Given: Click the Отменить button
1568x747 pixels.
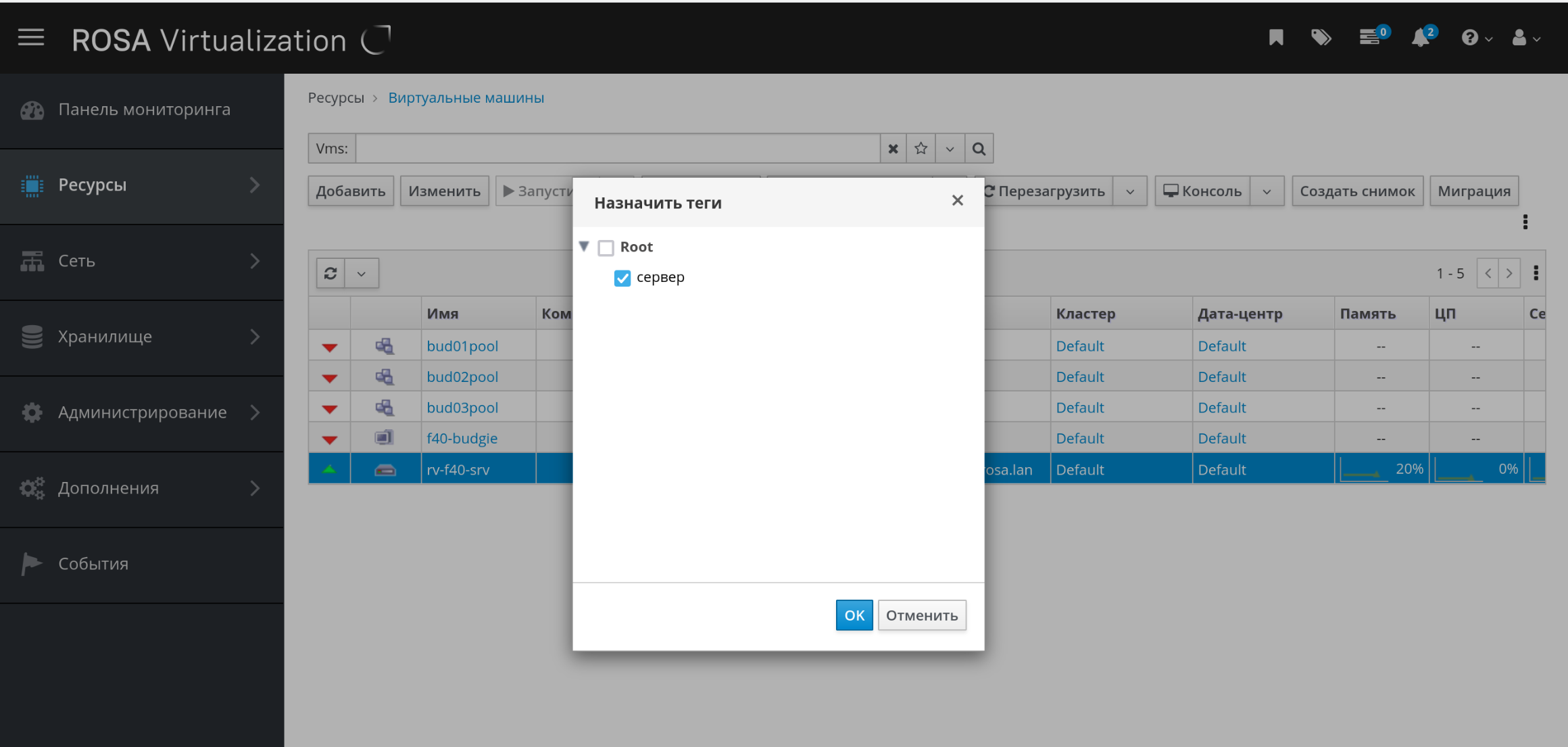Looking at the screenshot, I should [x=921, y=615].
